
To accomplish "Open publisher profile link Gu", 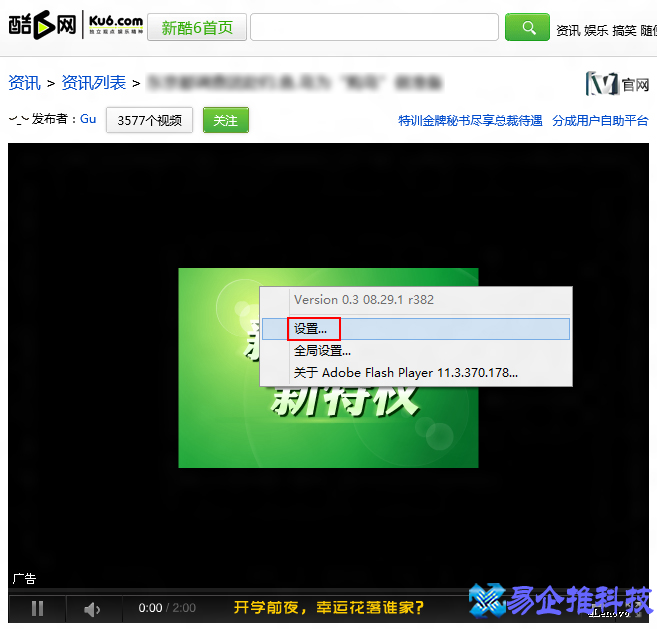I will click(x=88, y=119).
